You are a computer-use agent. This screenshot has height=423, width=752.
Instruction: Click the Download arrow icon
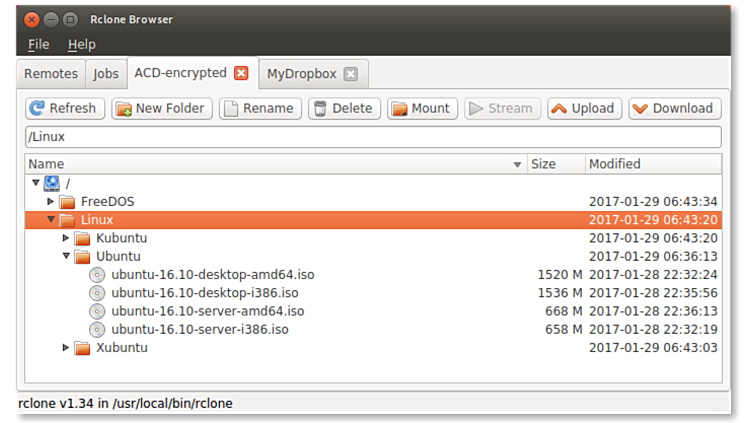click(x=639, y=108)
